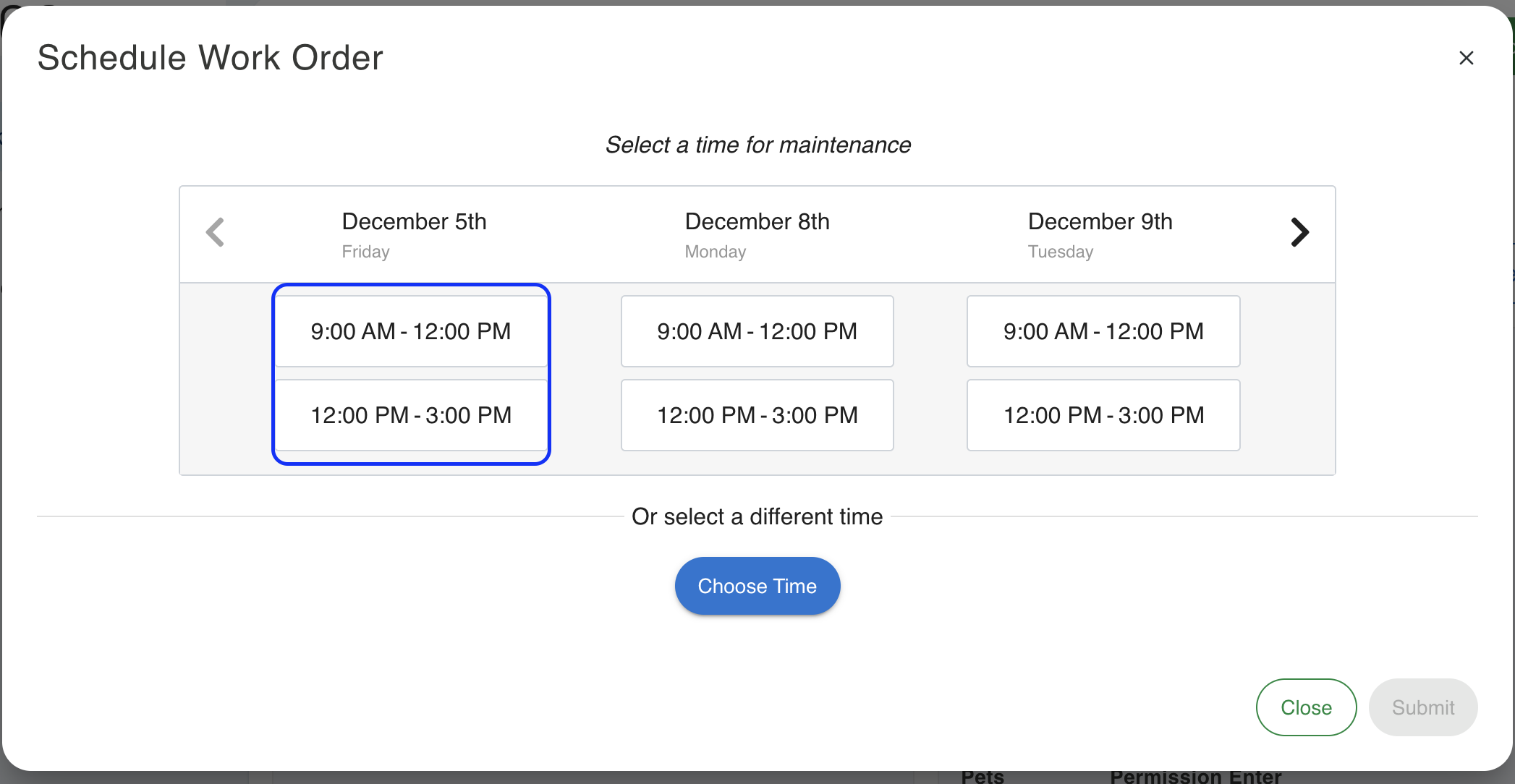Close dialog with the X icon
The image size is (1515, 784).
click(x=1466, y=58)
